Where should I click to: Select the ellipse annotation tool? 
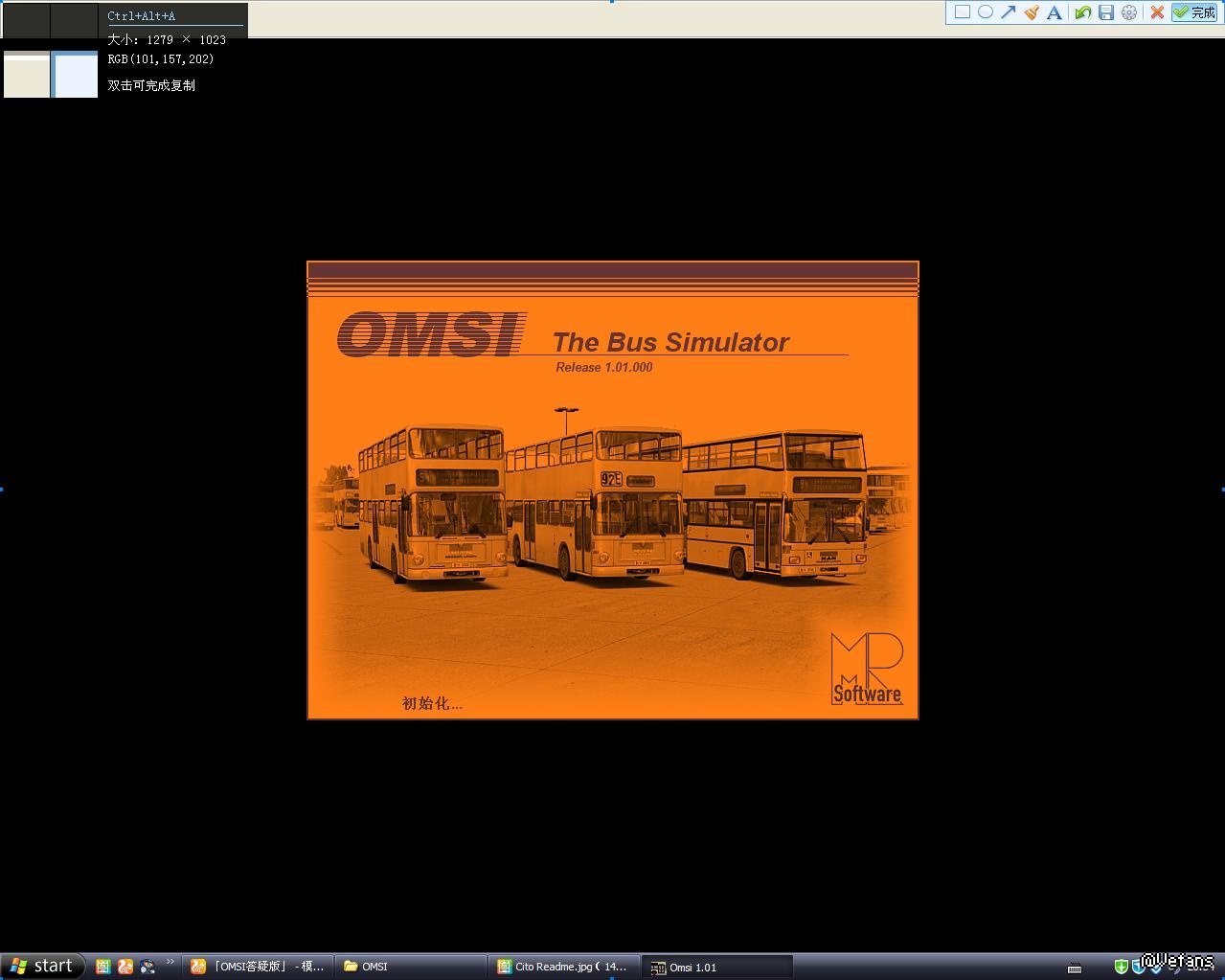(x=986, y=12)
